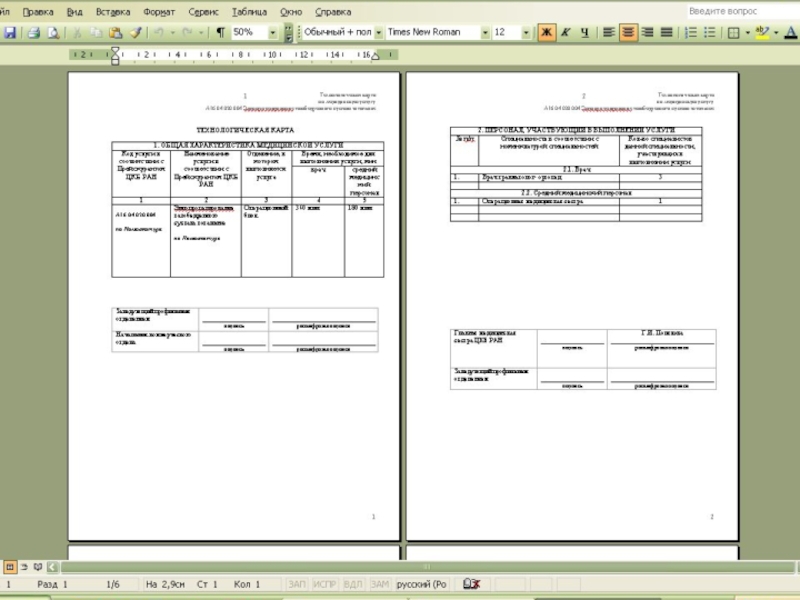Open the Times New Roman font dropdown
800x600 pixels.
pos(485,33)
